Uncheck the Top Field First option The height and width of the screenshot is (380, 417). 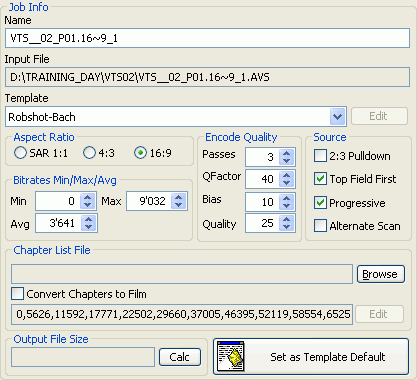(x=320, y=179)
